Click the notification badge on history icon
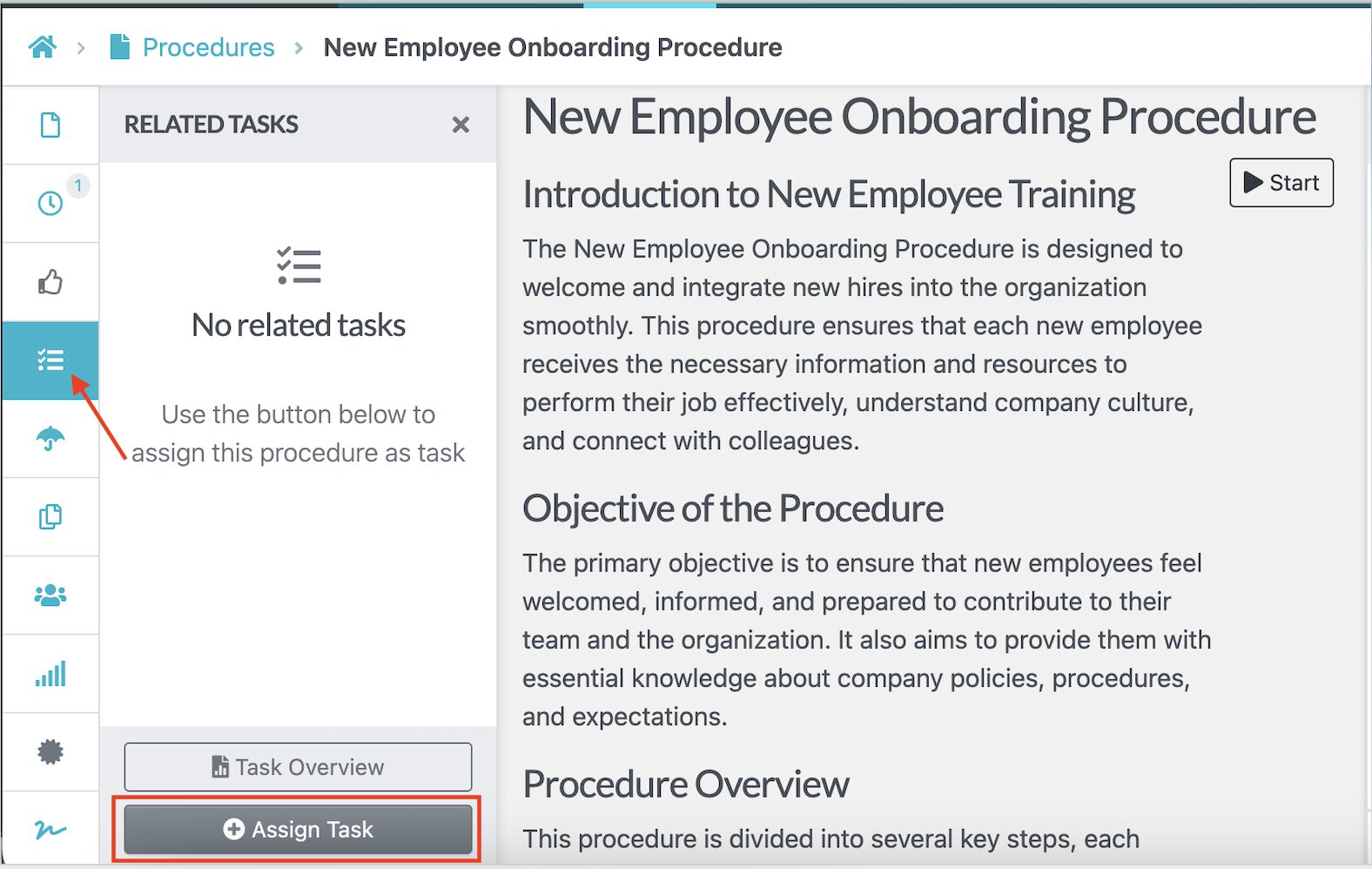 tap(78, 185)
